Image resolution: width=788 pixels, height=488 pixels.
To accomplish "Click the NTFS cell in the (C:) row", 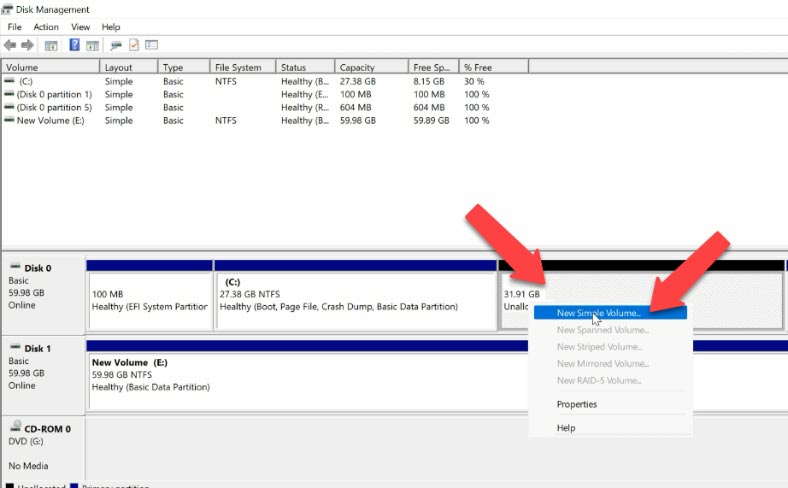I will click(x=226, y=81).
